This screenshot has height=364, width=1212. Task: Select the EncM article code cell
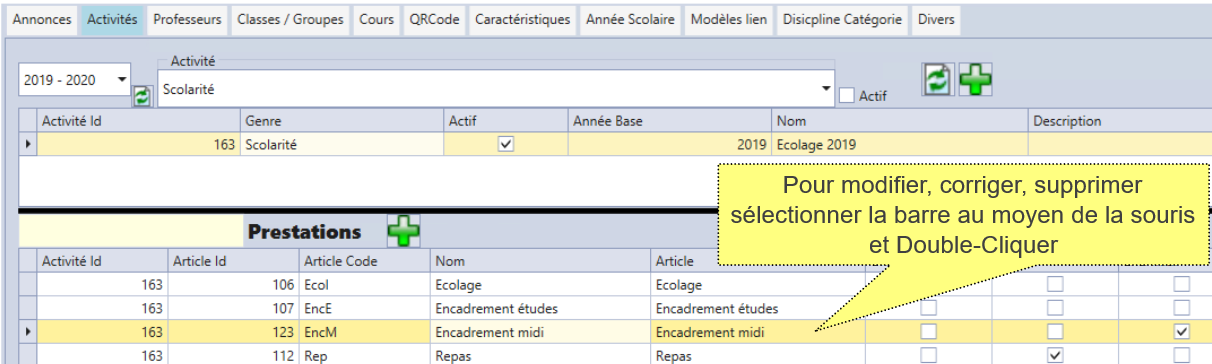pos(364,331)
